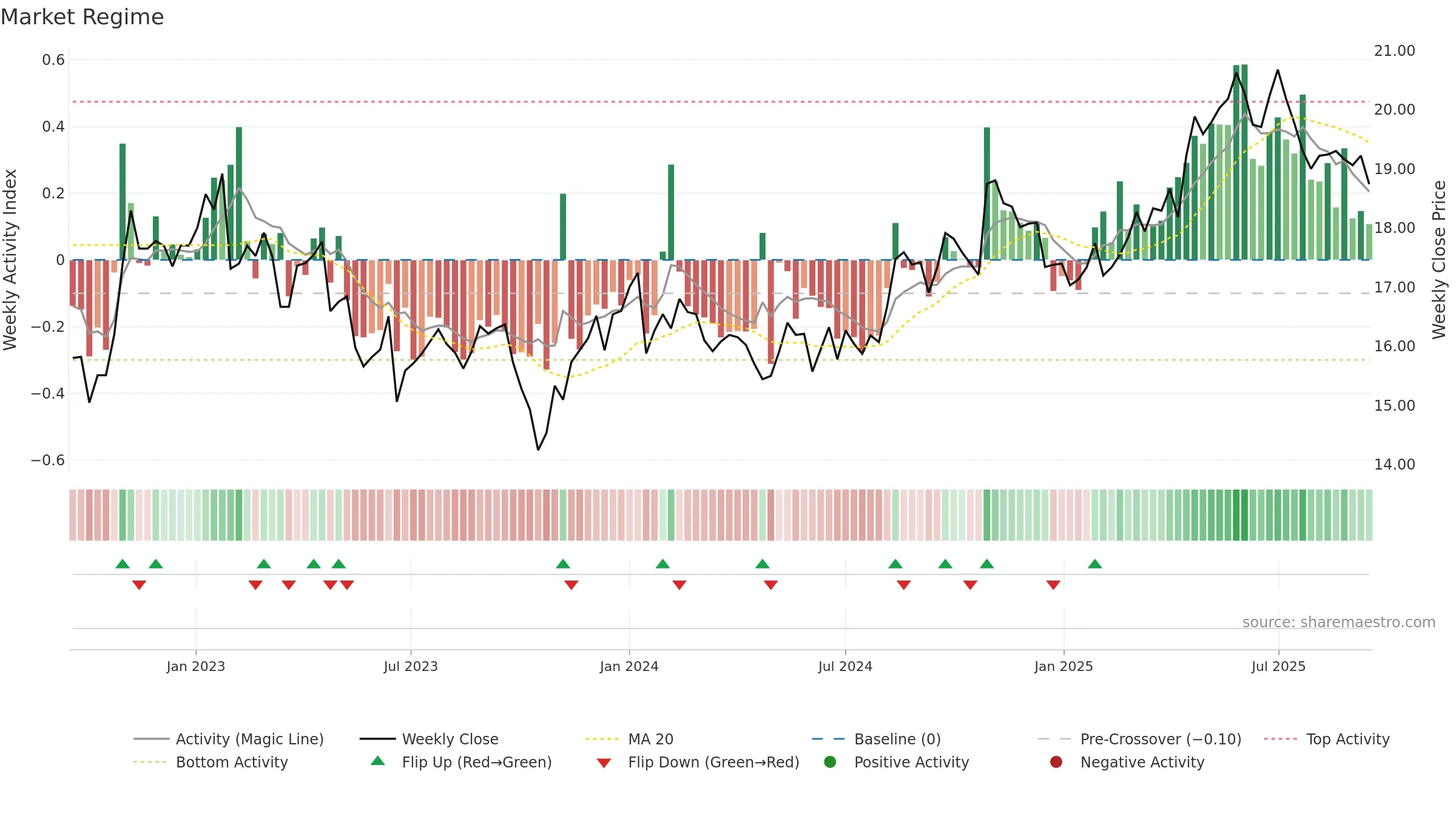Toggle Pre-Crossover (−0.10) legend entry
This screenshot has width=1456, height=819.
(x=1139, y=739)
